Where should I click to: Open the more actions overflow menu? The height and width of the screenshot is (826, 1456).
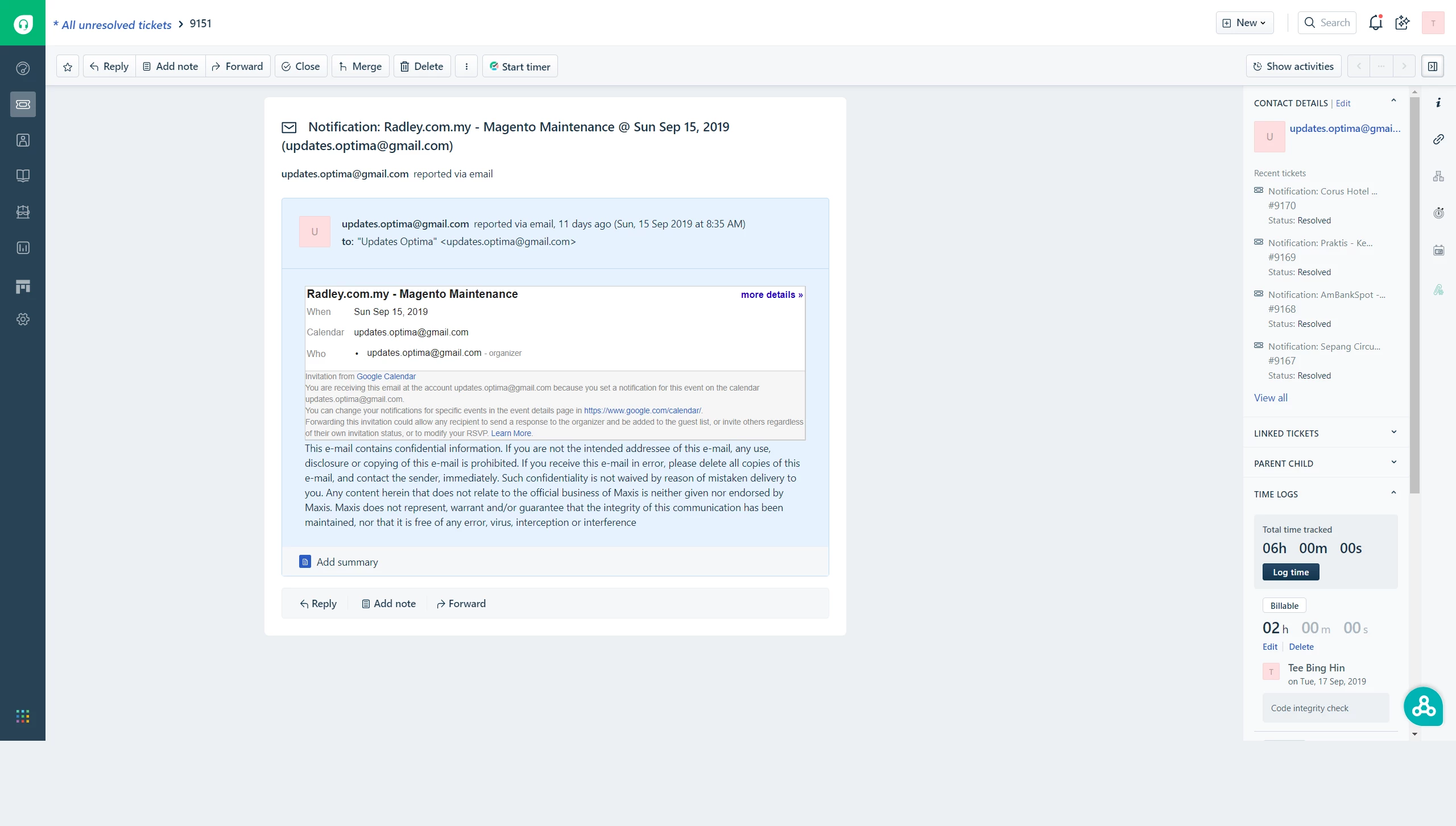(x=466, y=66)
